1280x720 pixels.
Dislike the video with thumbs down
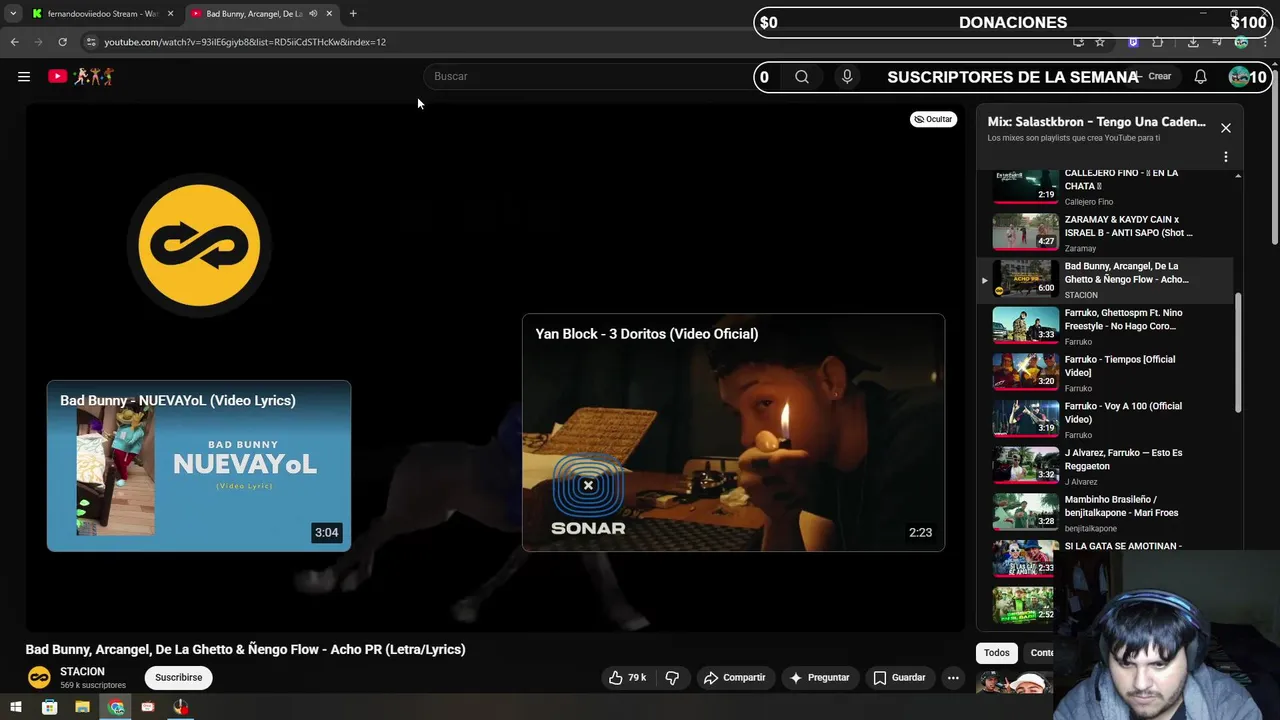click(672, 678)
